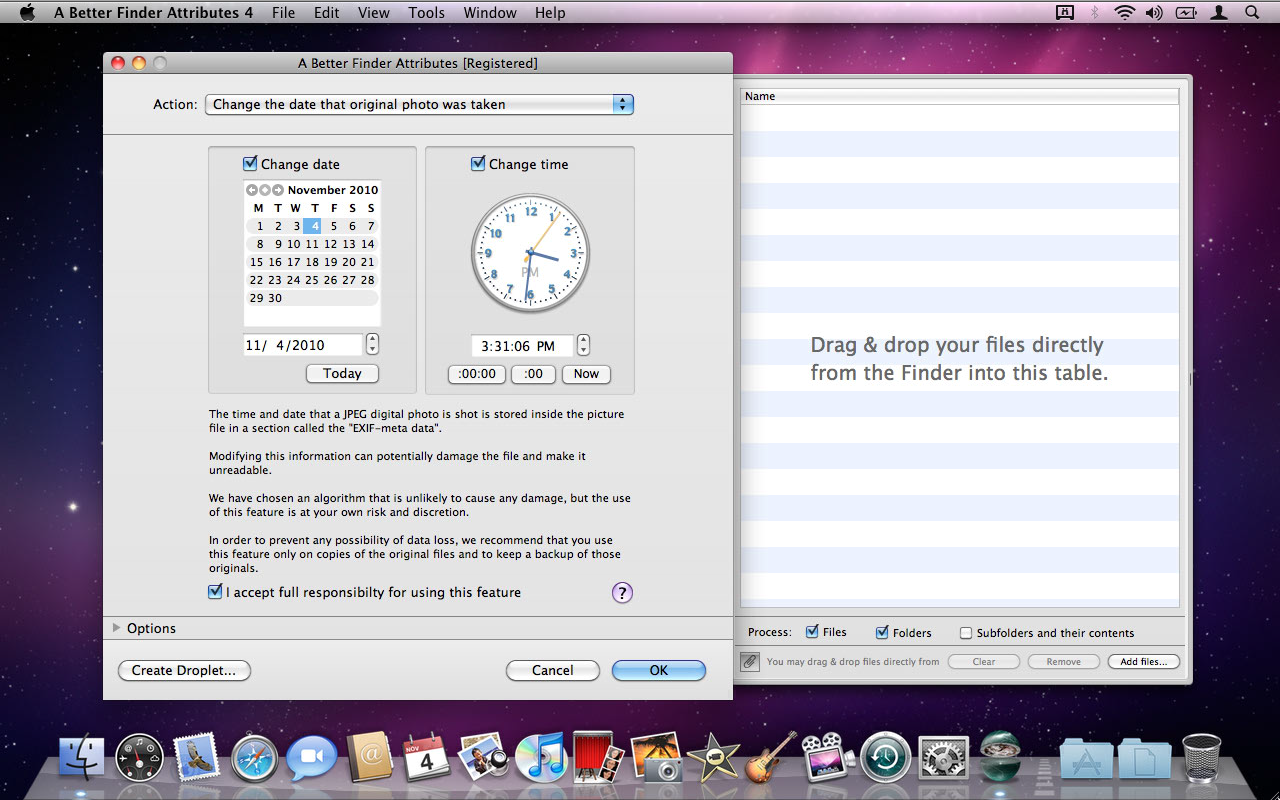Expand the Options disclosure triangle
1280x800 pixels.
[x=117, y=628]
